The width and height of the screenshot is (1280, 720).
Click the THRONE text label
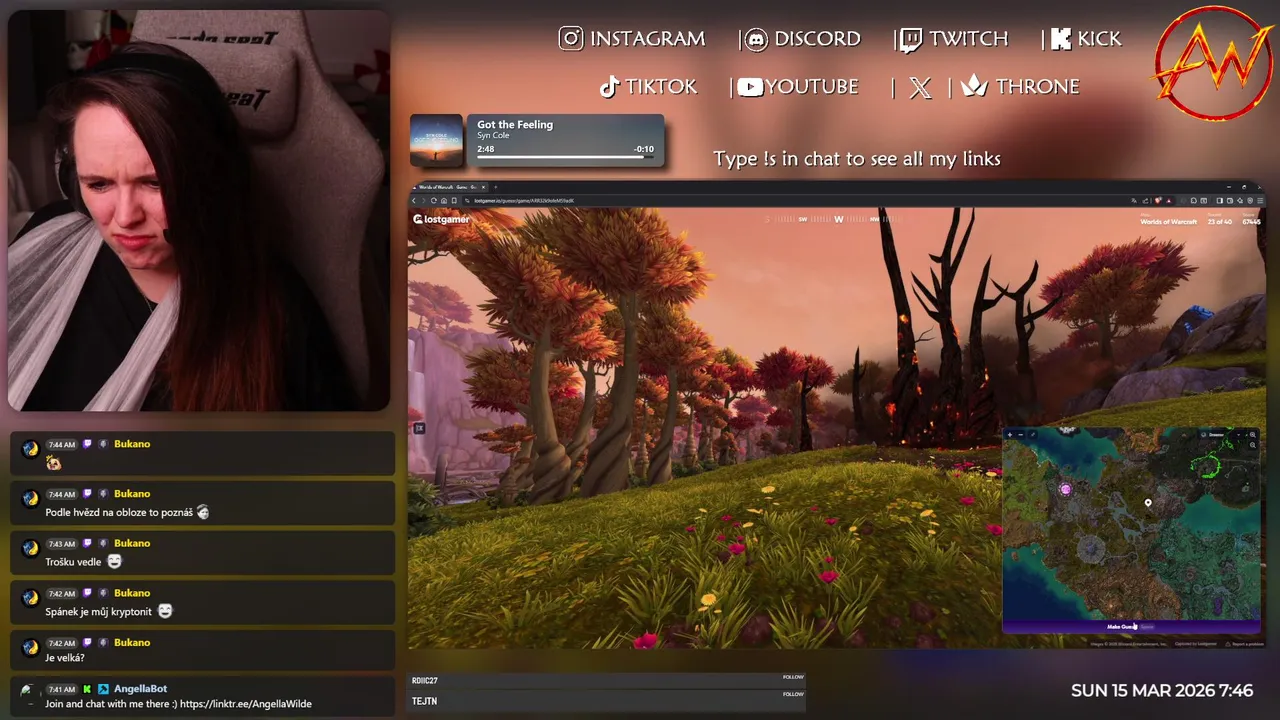pos(1037,87)
